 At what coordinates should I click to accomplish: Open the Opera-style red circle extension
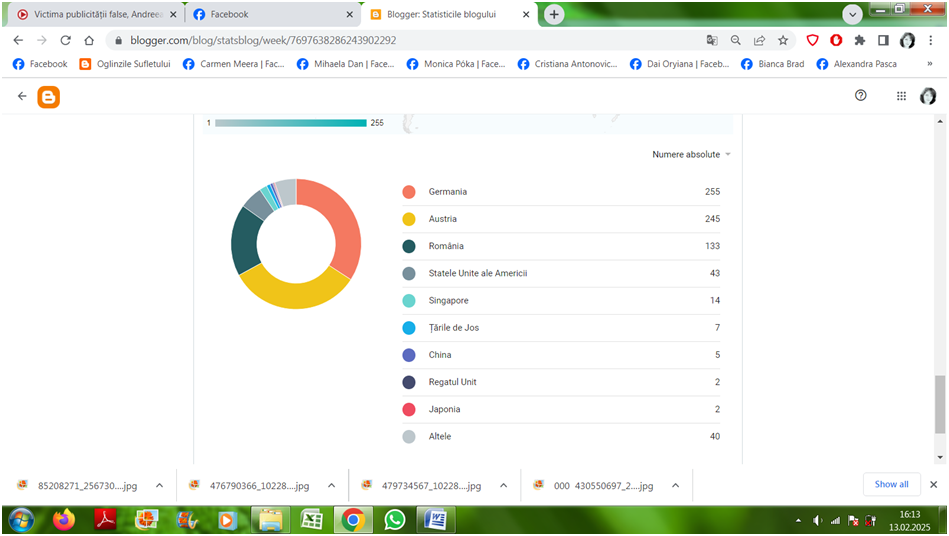click(836, 40)
